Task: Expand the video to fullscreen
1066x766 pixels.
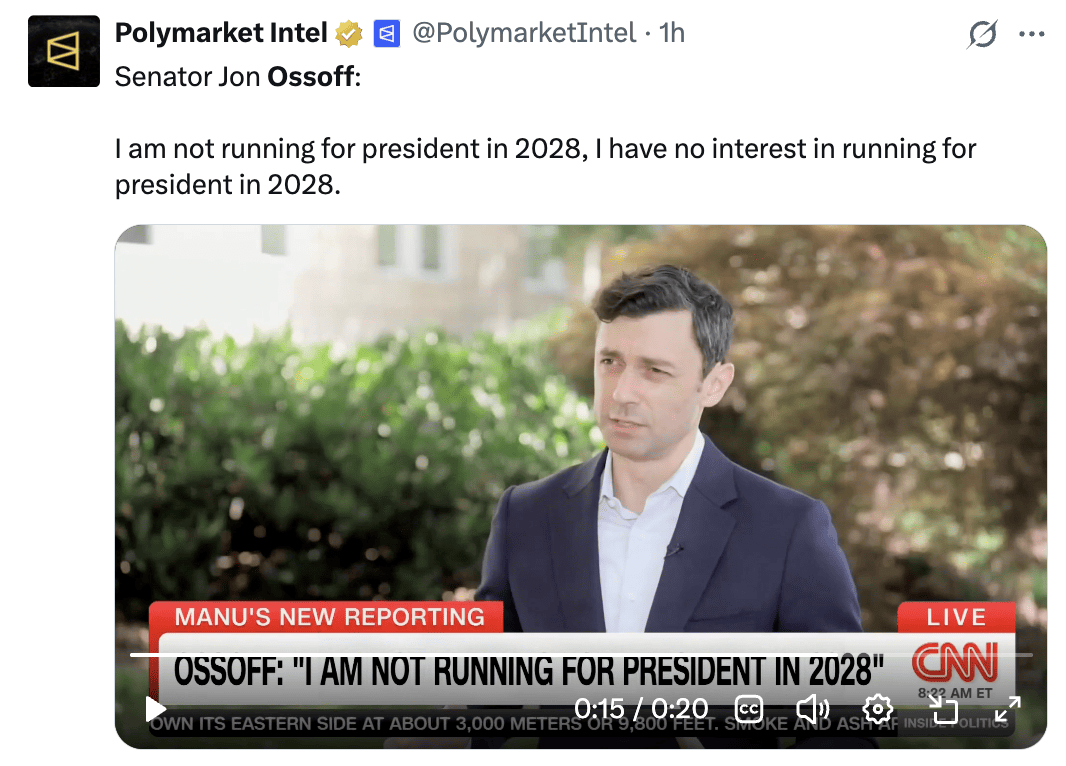Action: tap(1007, 709)
